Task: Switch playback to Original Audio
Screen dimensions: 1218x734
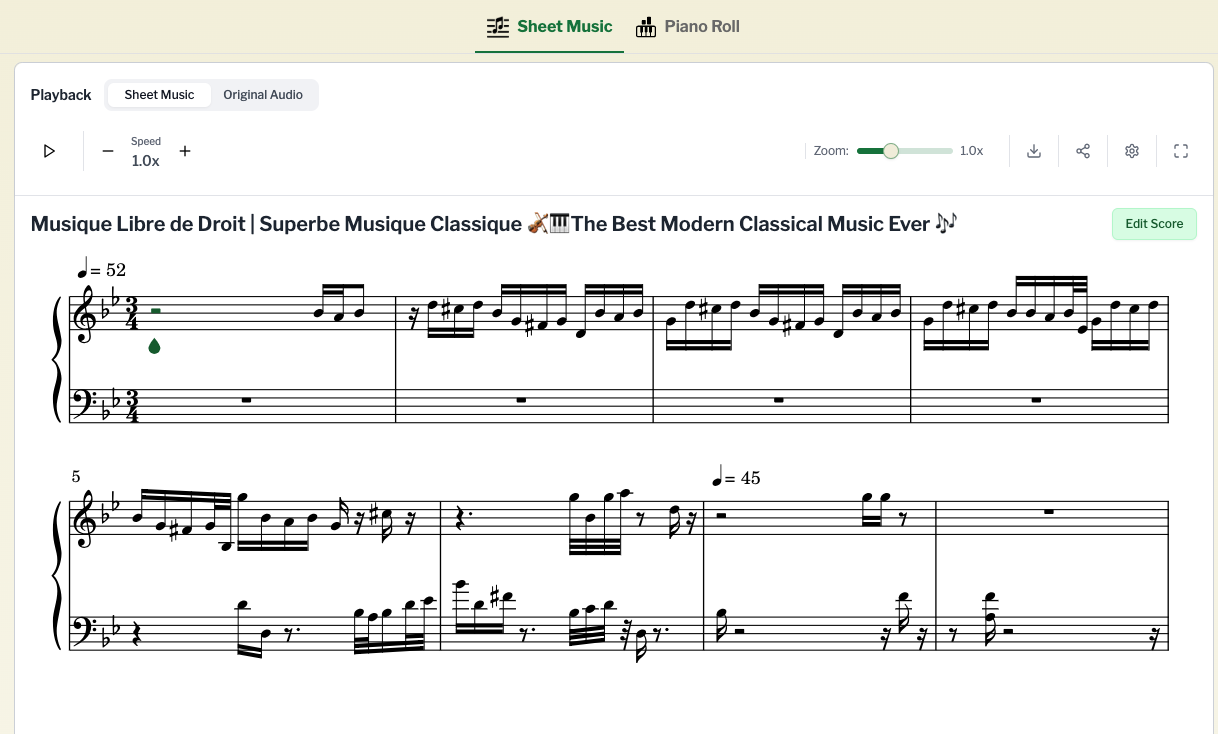Action: tap(263, 95)
